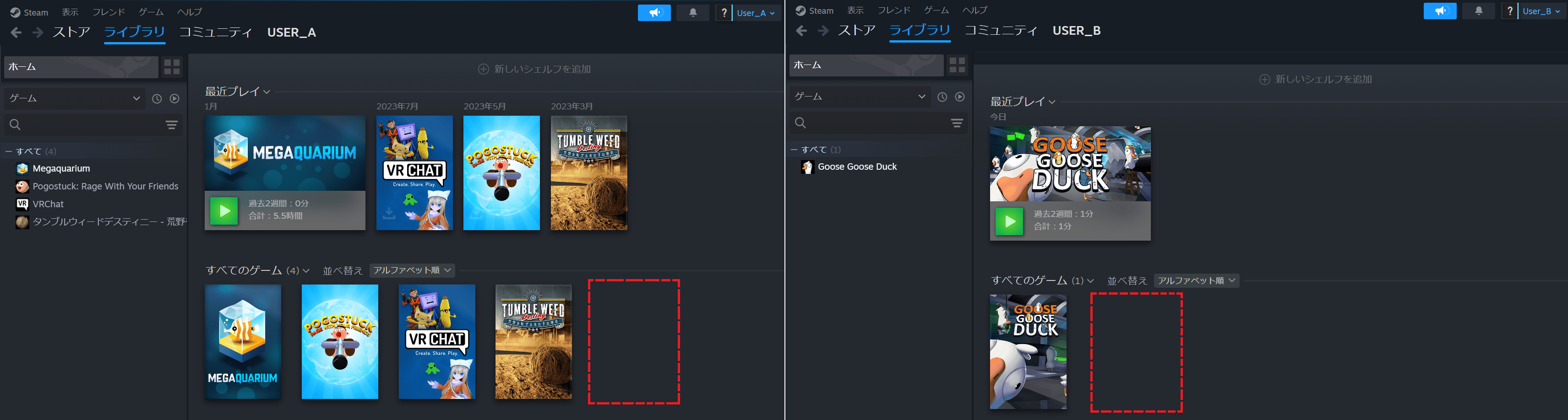Image resolution: width=1568 pixels, height=420 pixels.
Task: Open the アルファベット順 sort dropdown in USER_B window
Action: click(x=1197, y=281)
